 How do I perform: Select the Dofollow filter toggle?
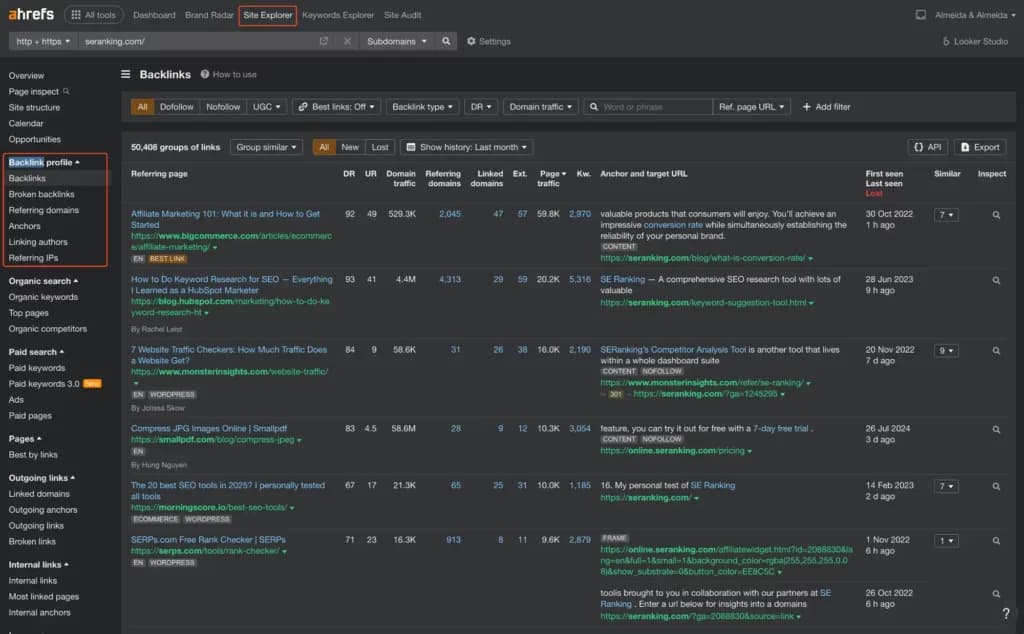coord(177,107)
